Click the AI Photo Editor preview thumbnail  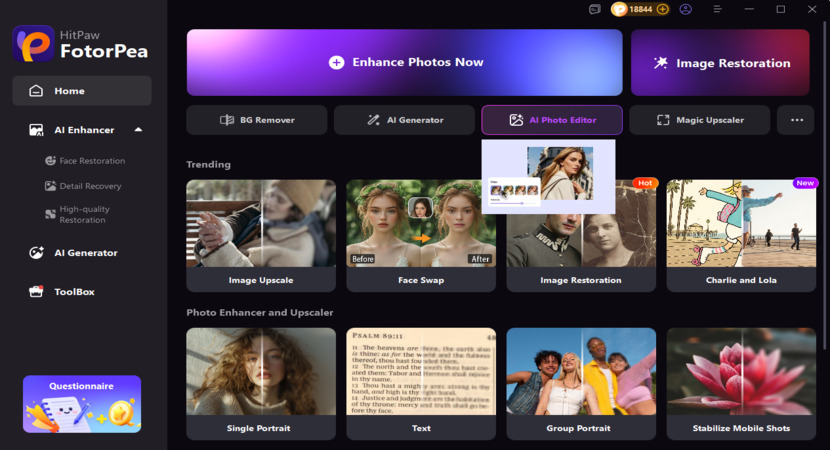click(548, 176)
